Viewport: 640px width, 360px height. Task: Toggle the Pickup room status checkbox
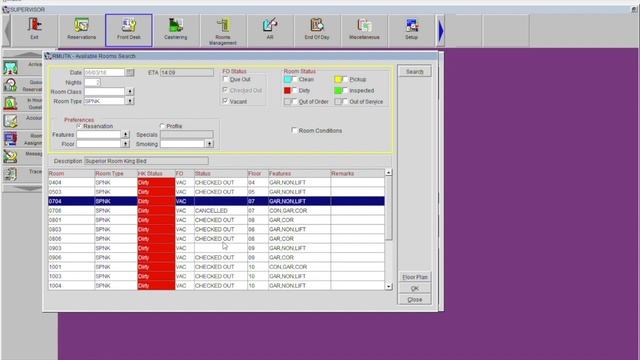tap(345, 79)
